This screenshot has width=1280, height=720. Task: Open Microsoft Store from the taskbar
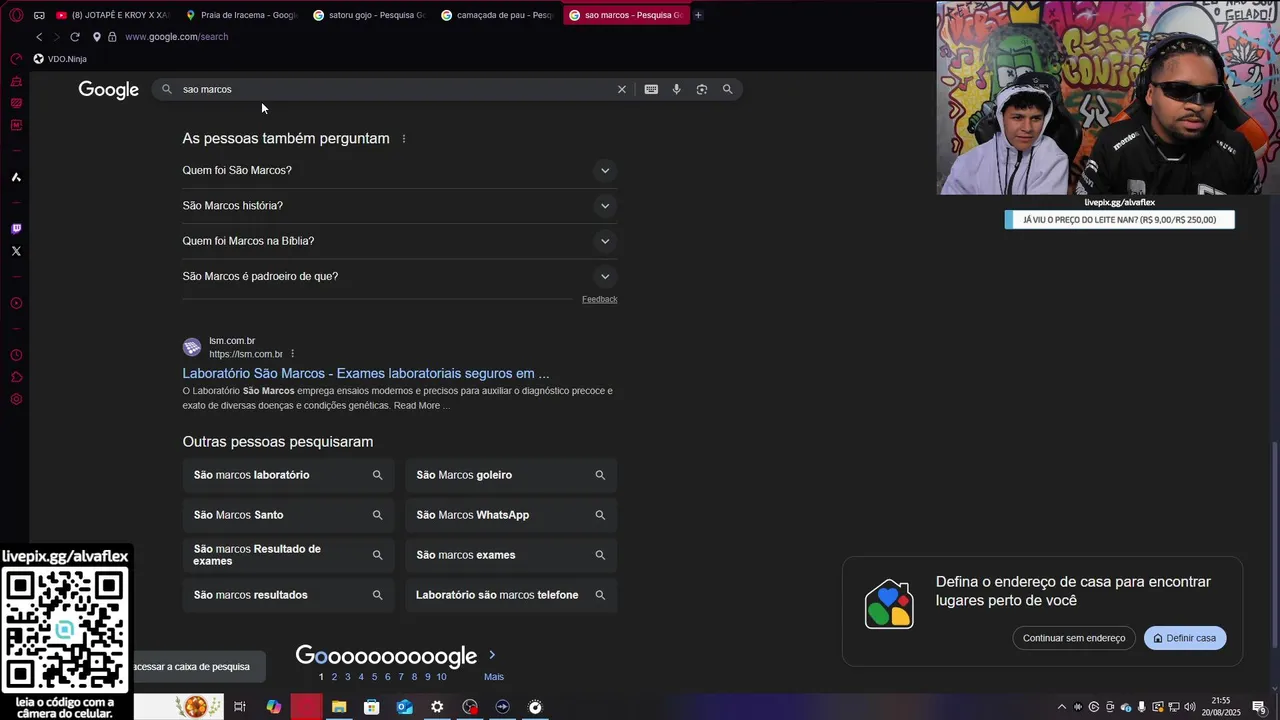click(x=372, y=707)
